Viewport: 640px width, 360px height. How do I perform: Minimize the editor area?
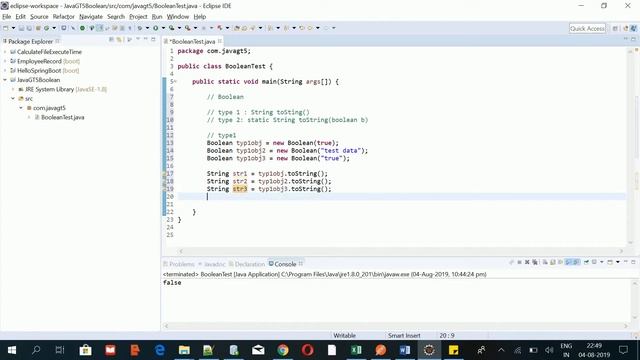(x=626, y=38)
